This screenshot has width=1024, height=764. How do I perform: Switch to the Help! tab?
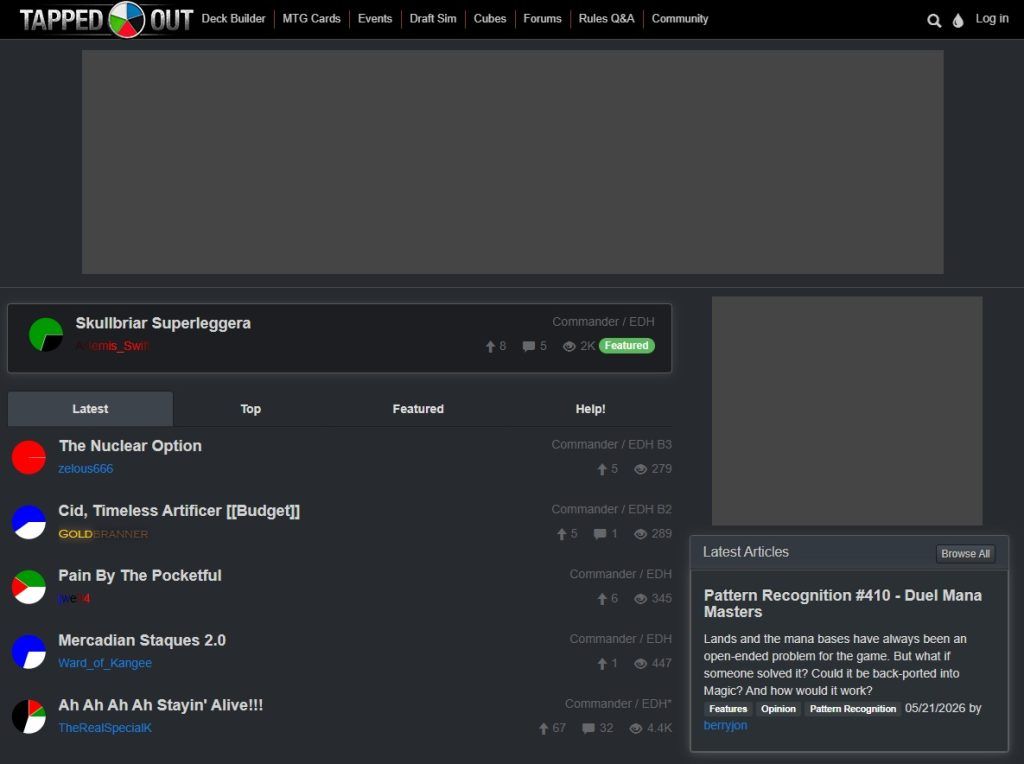[x=590, y=409]
